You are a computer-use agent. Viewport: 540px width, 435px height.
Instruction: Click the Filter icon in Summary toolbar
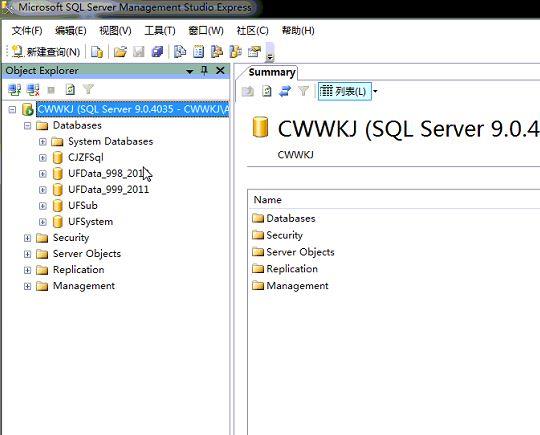[x=303, y=91]
